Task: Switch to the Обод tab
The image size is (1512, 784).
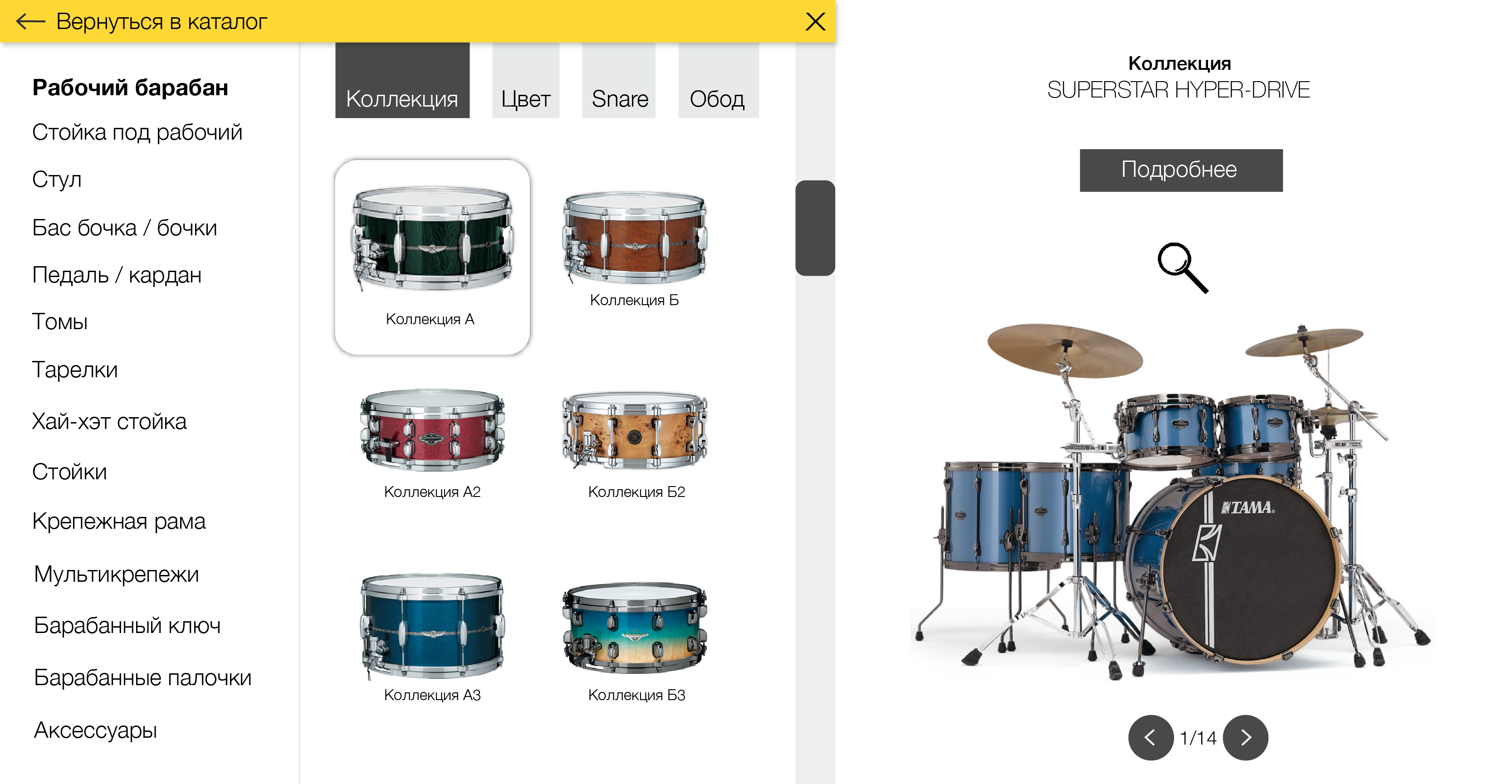Action: (719, 80)
